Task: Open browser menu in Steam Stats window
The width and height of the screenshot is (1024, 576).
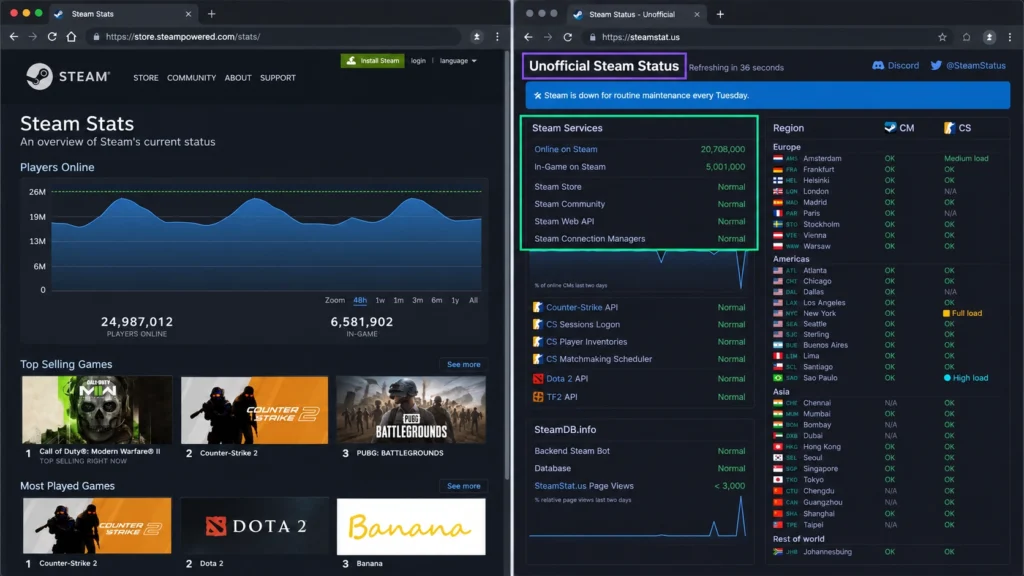Action: [x=497, y=37]
